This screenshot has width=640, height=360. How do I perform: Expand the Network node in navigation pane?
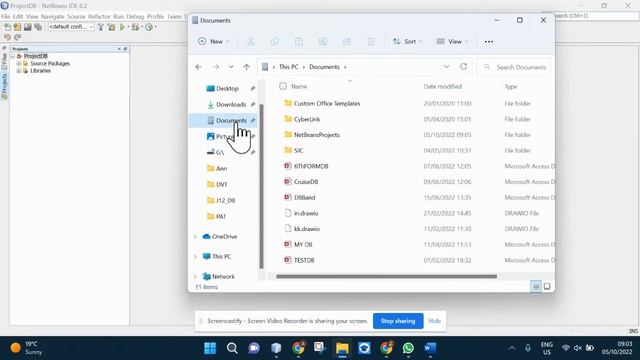tap(196, 277)
